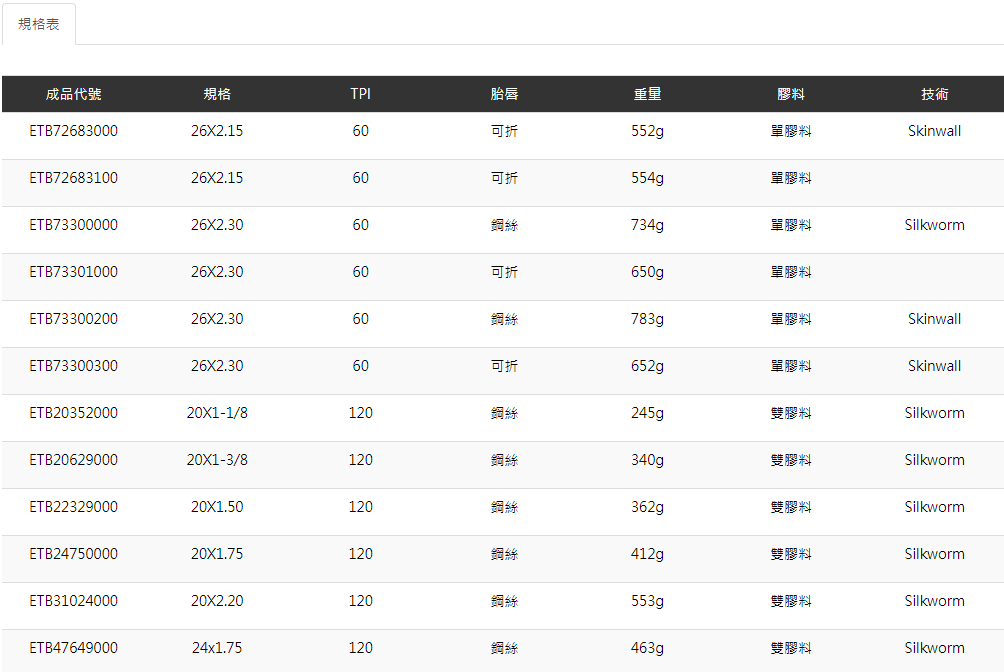Click the 膠料 column header
The height and width of the screenshot is (672, 1004).
coord(791,94)
